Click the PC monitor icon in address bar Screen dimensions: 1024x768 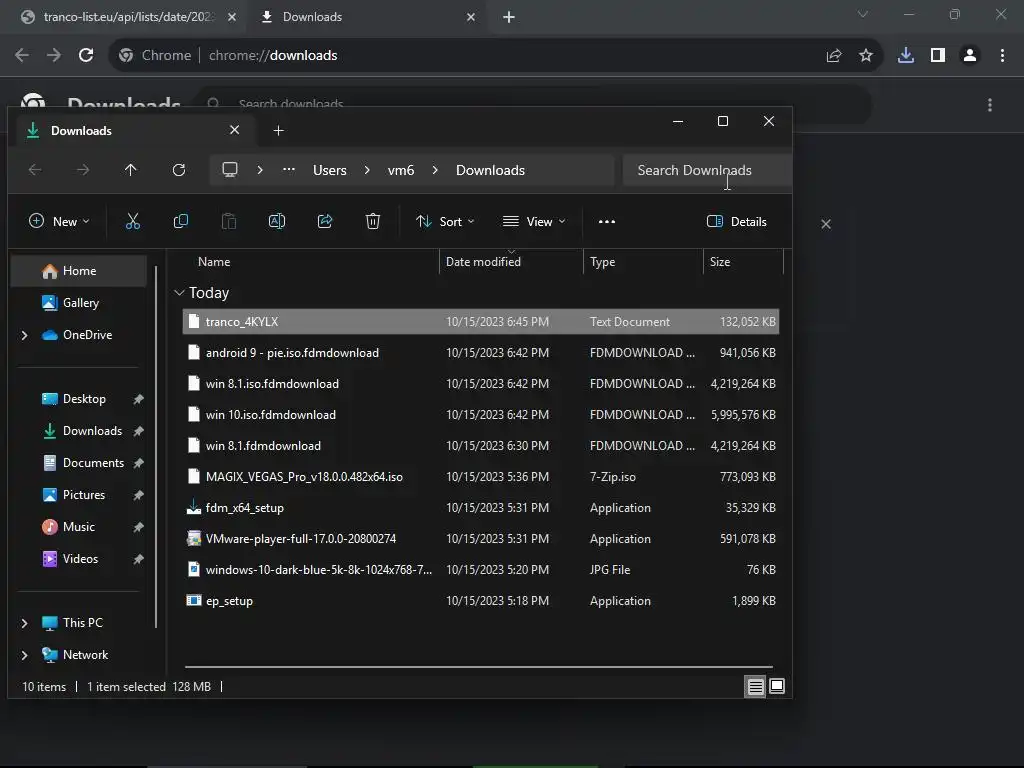tap(230, 170)
